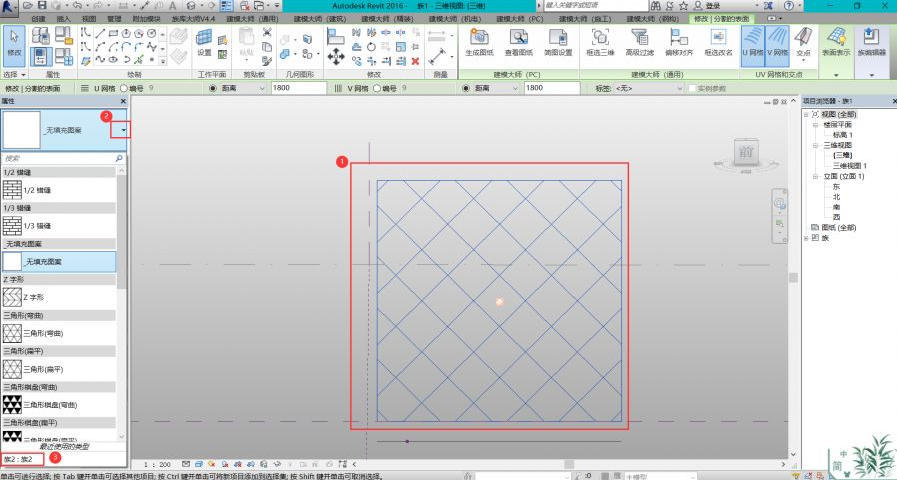The width and height of the screenshot is (897, 480).
Task: Open the 查看图纸 tool
Action: 519,43
